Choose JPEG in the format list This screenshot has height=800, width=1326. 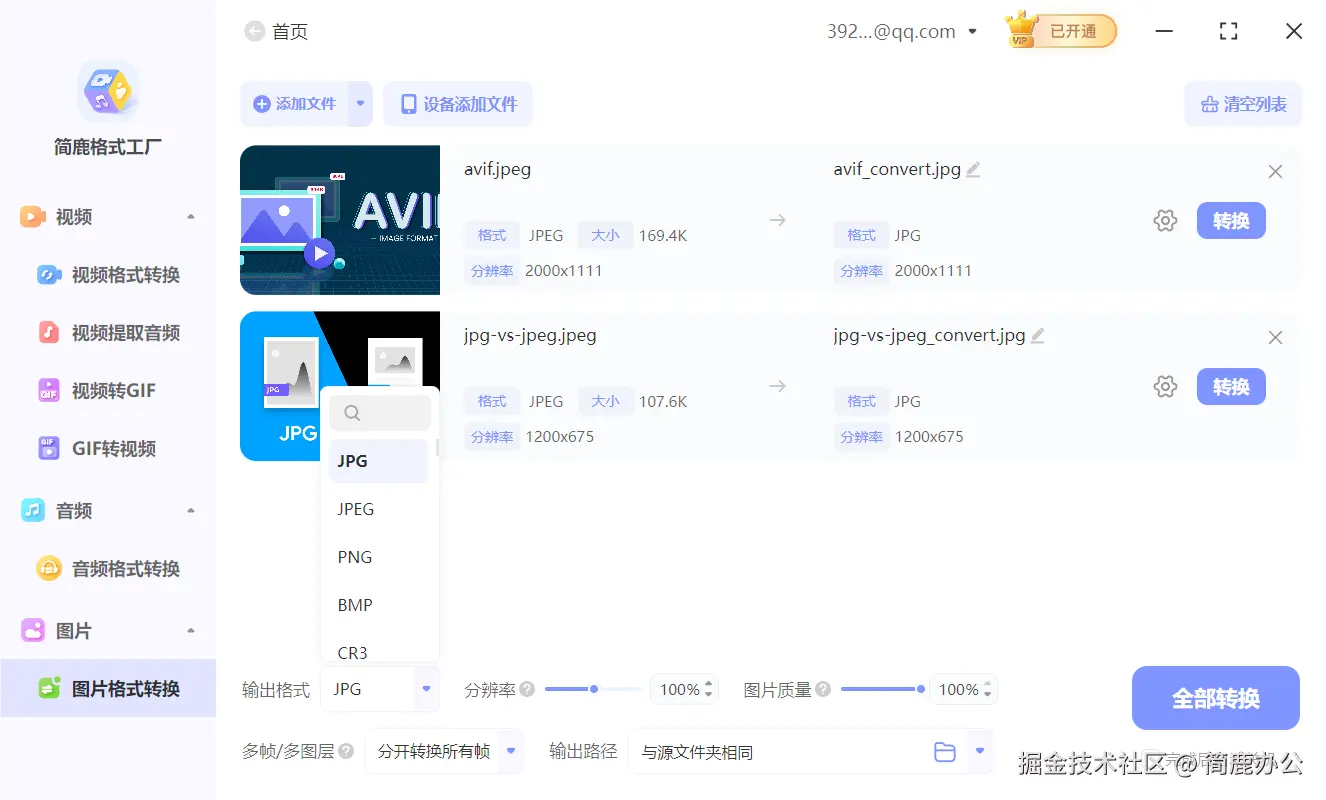point(379,509)
